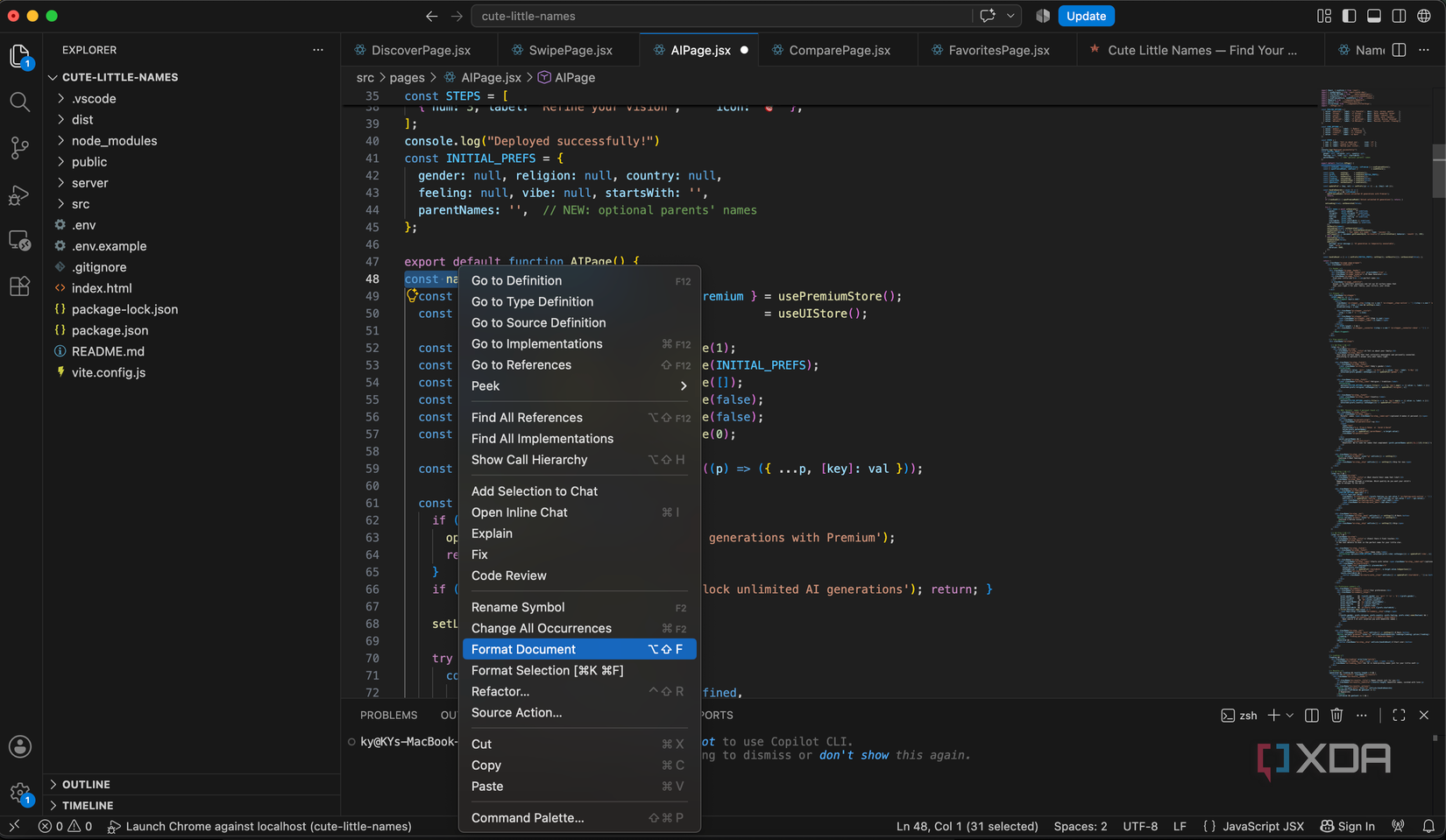The height and width of the screenshot is (840, 1446).
Task: Click the remote window icon in status bar
Action: pyautogui.click(x=14, y=826)
